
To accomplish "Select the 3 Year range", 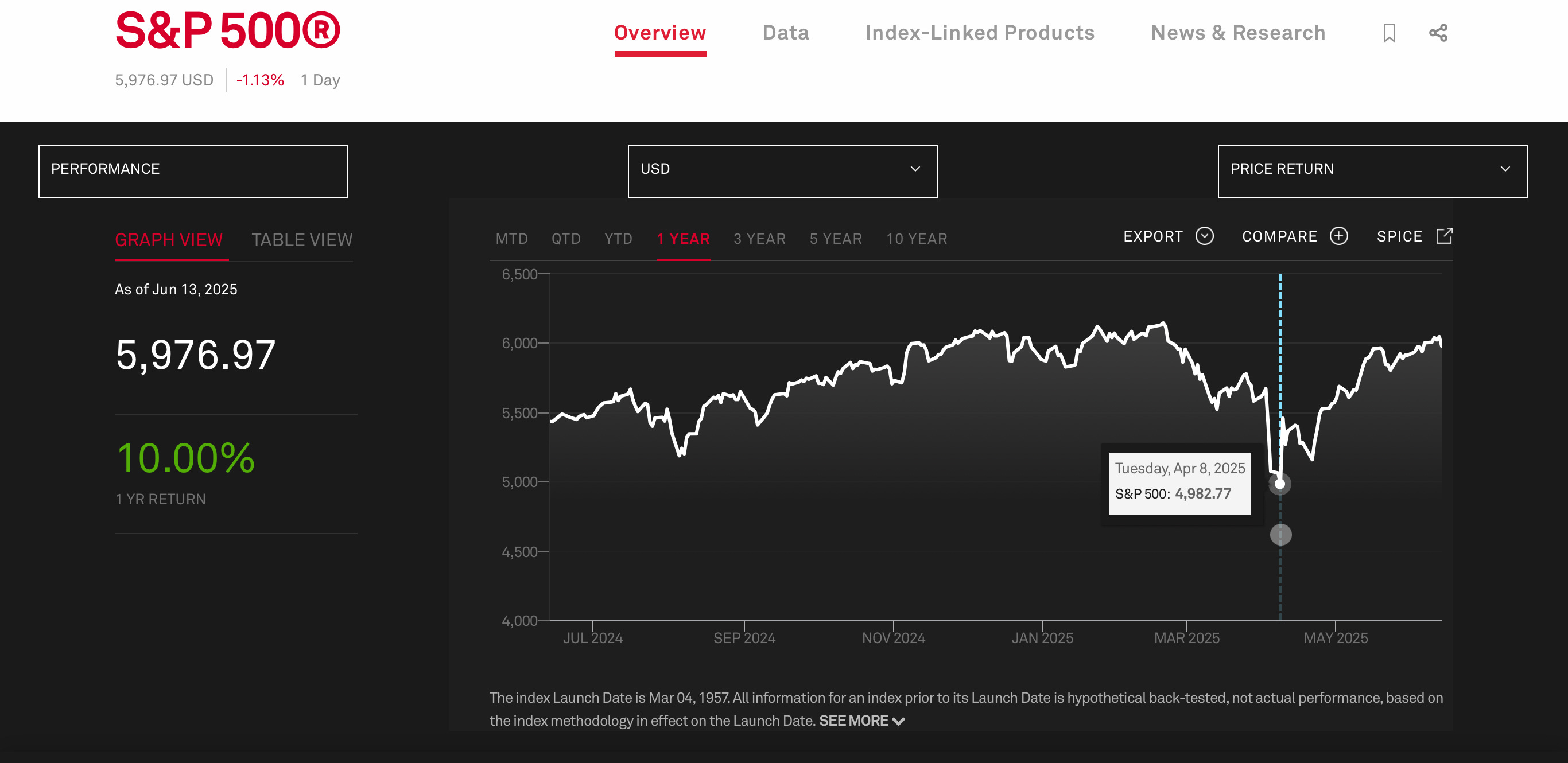I will tap(759, 239).
